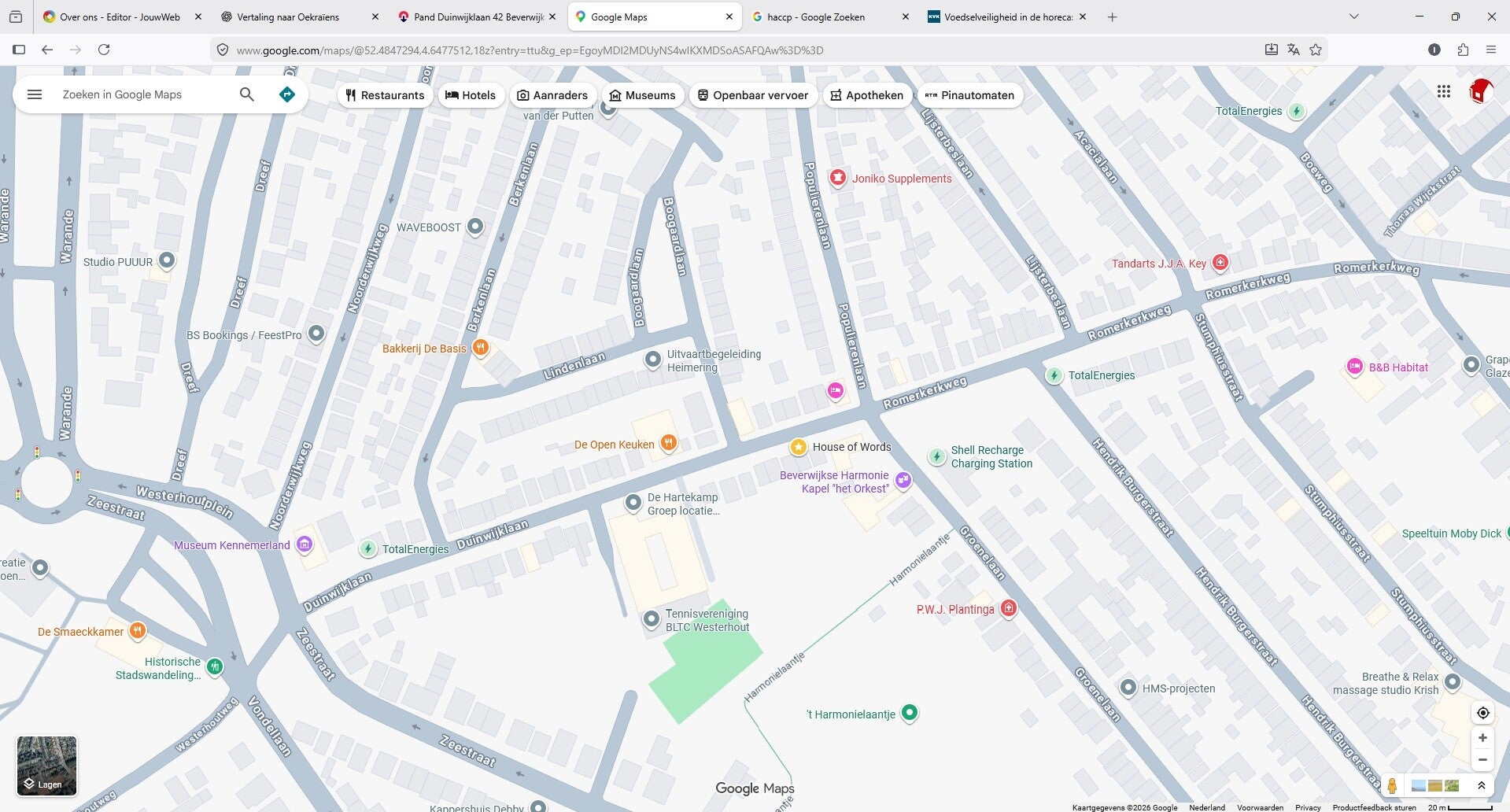
Task: Open Uitvaartbegeleiding Heimering pin
Action: pyautogui.click(x=652, y=360)
